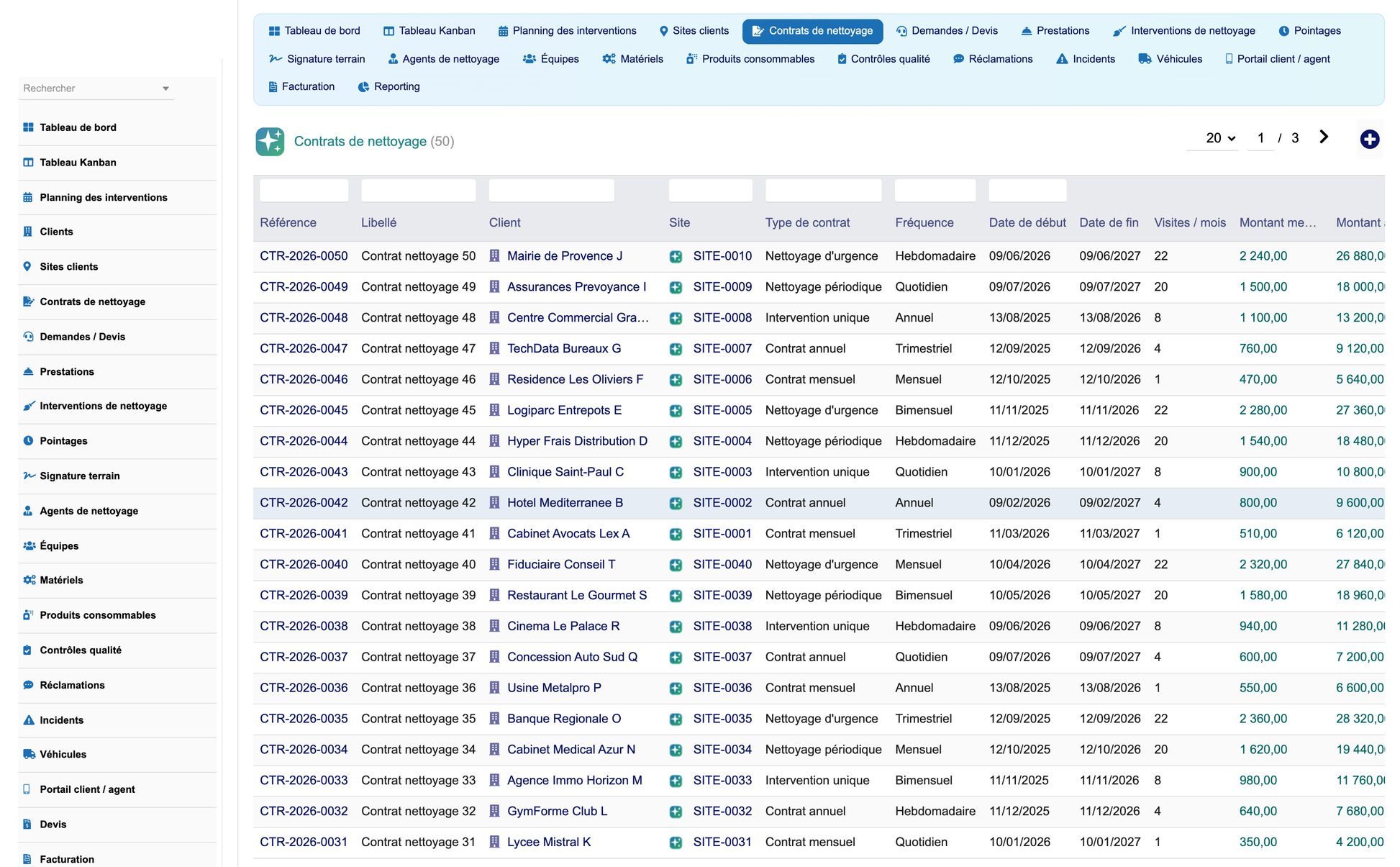Click the add new contract plus icon
This screenshot has width=1400, height=867.
point(1369,139)
